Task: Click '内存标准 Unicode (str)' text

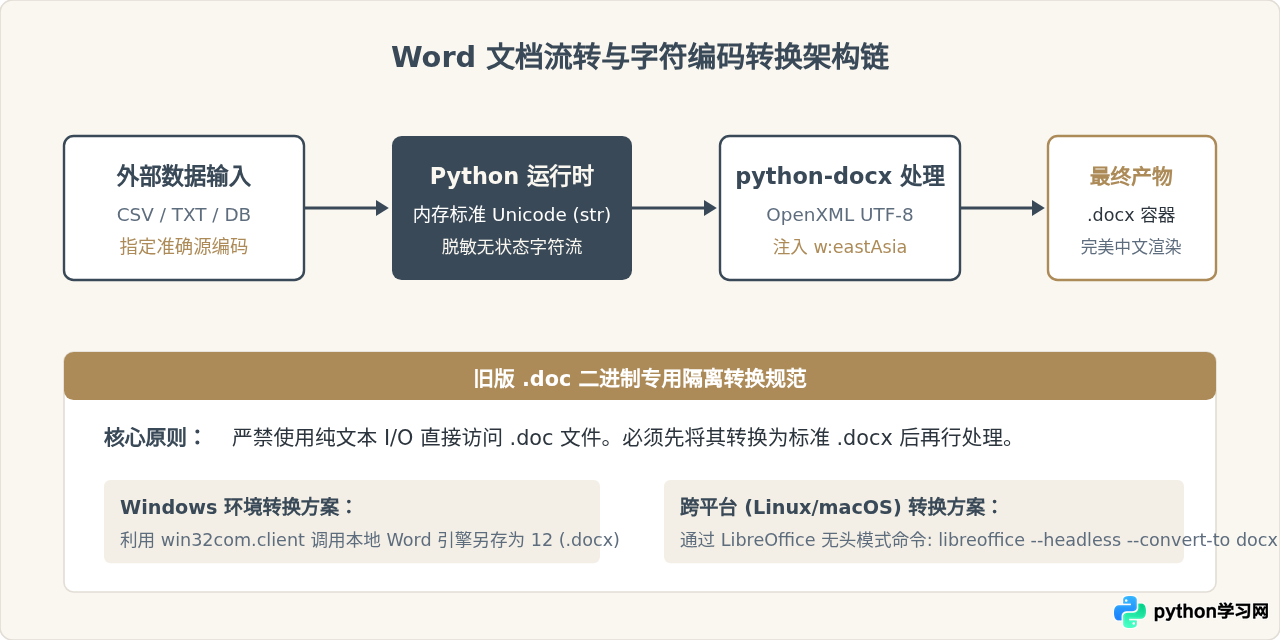Action: [512, 215]
